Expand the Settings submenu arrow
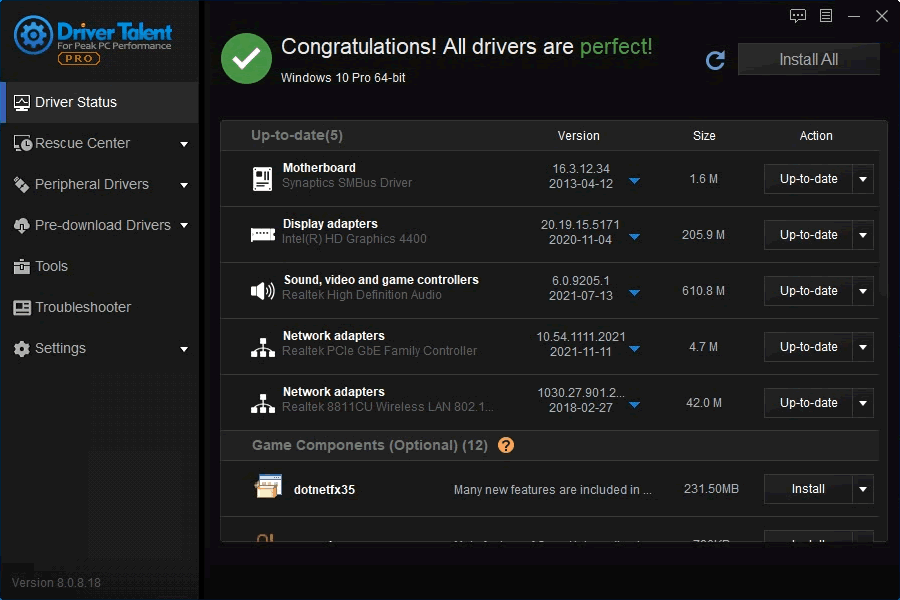900x600 pixels. [184, 349]
